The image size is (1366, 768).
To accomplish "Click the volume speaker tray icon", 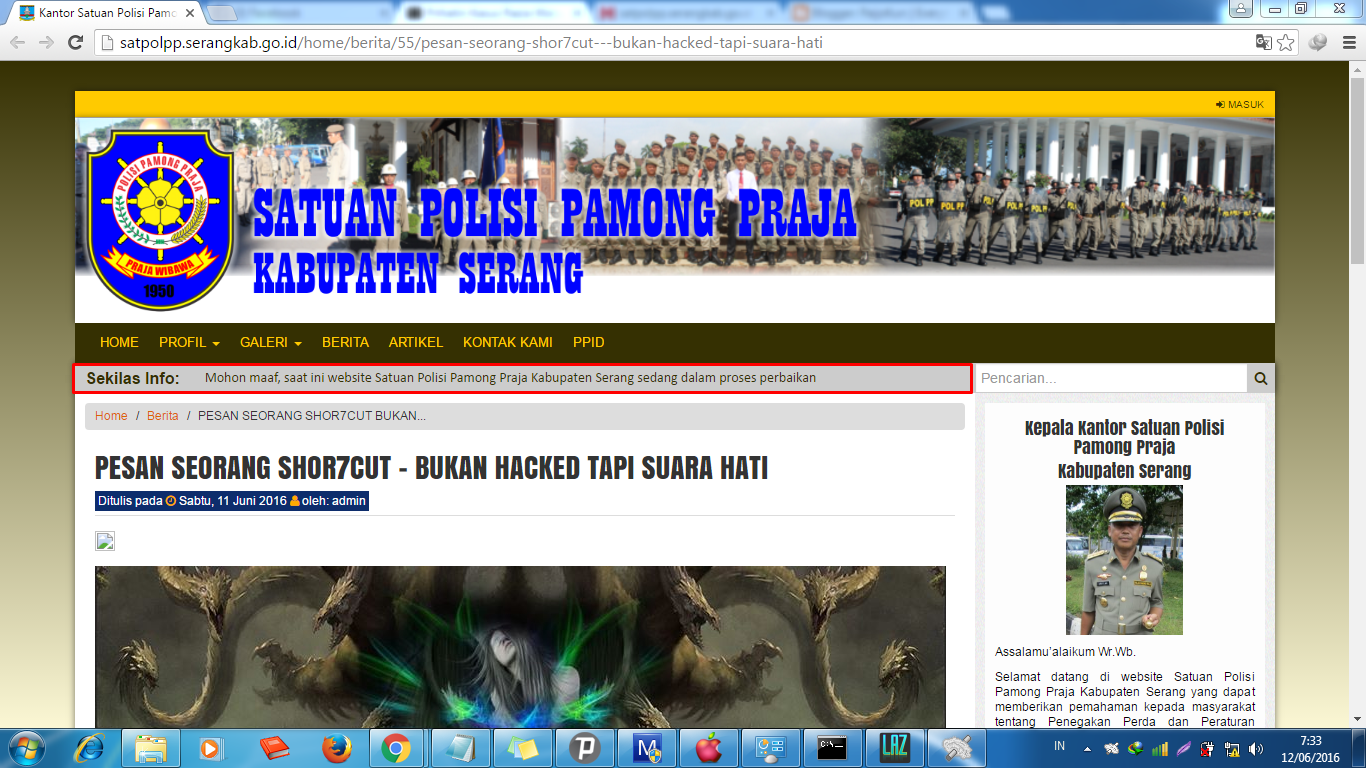I will coord(1255,749).
